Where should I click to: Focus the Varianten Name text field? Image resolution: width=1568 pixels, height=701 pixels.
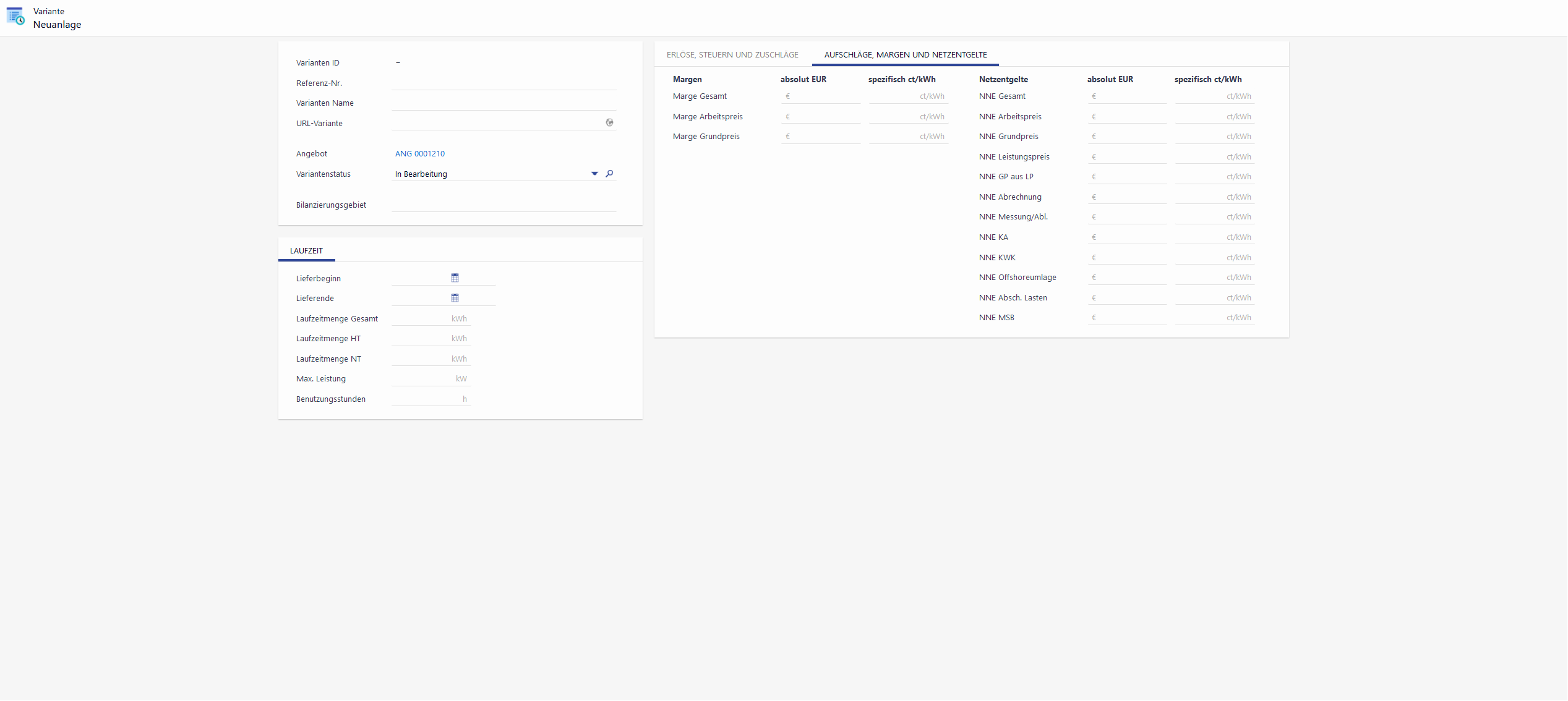pos(503,103)
